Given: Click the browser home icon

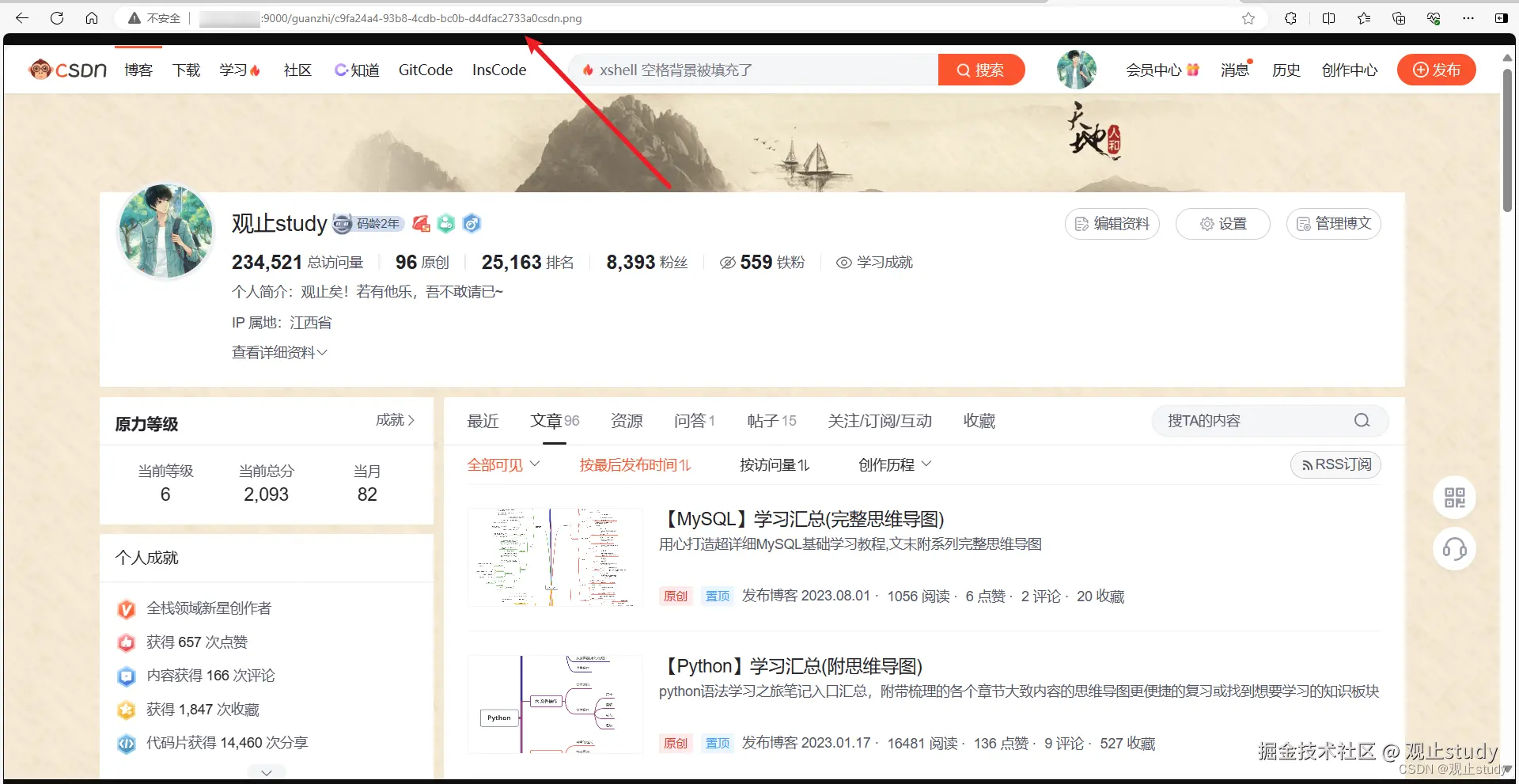Looking at the screenshot, I should point(92,17).
